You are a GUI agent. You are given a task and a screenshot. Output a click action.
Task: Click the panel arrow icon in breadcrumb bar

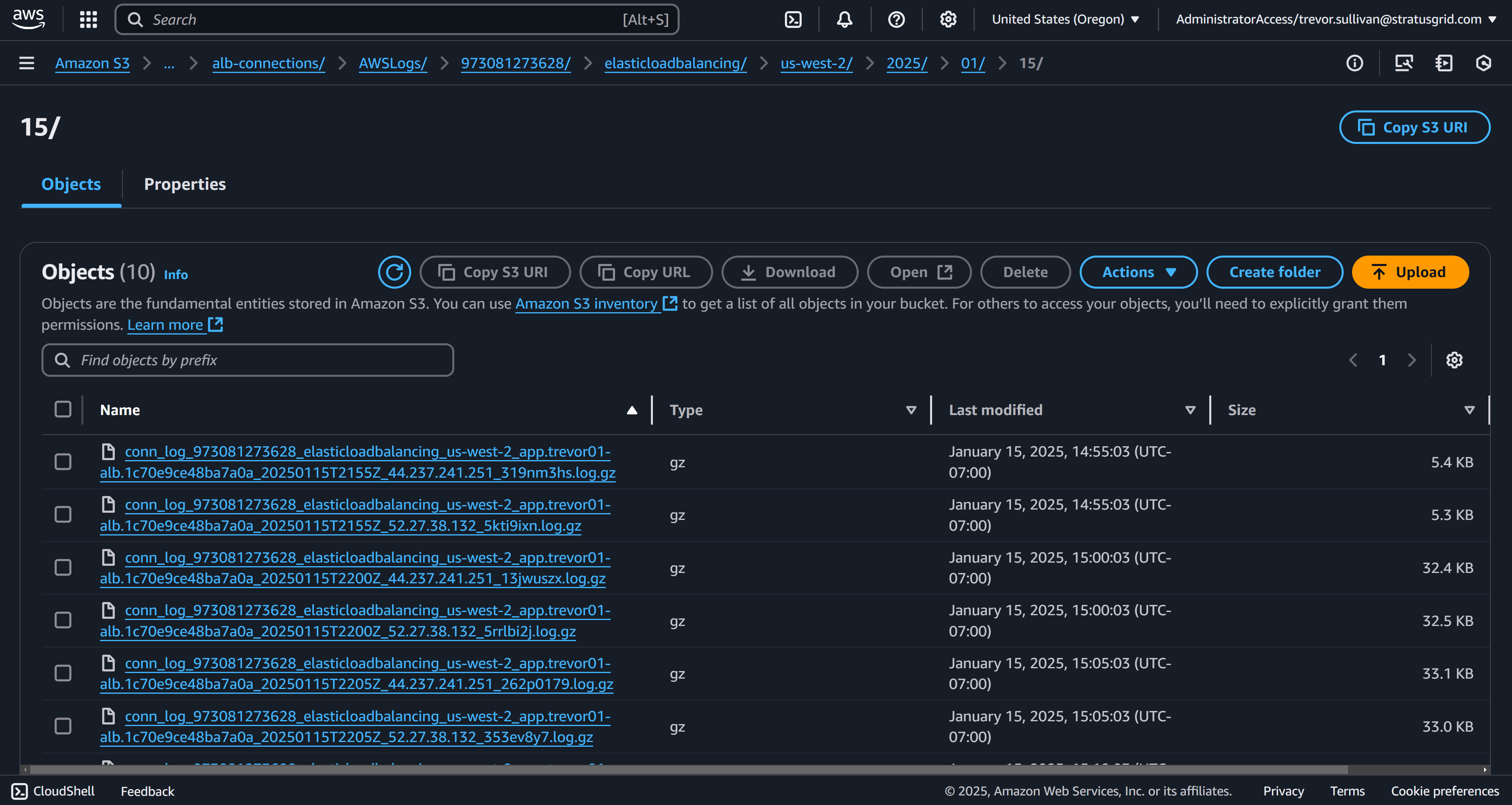point(1444,63)
